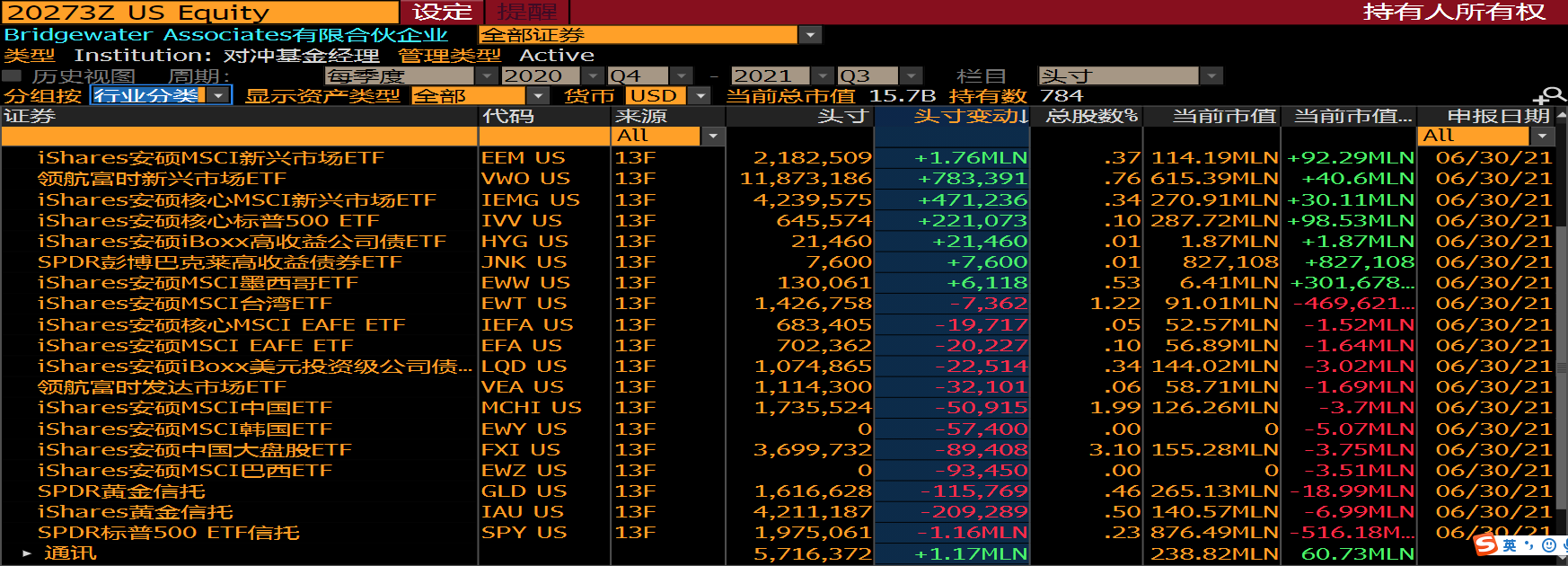Click the 设定 button
The height and width of the screenshot is (566, 1568).
(x=443, y=13)
